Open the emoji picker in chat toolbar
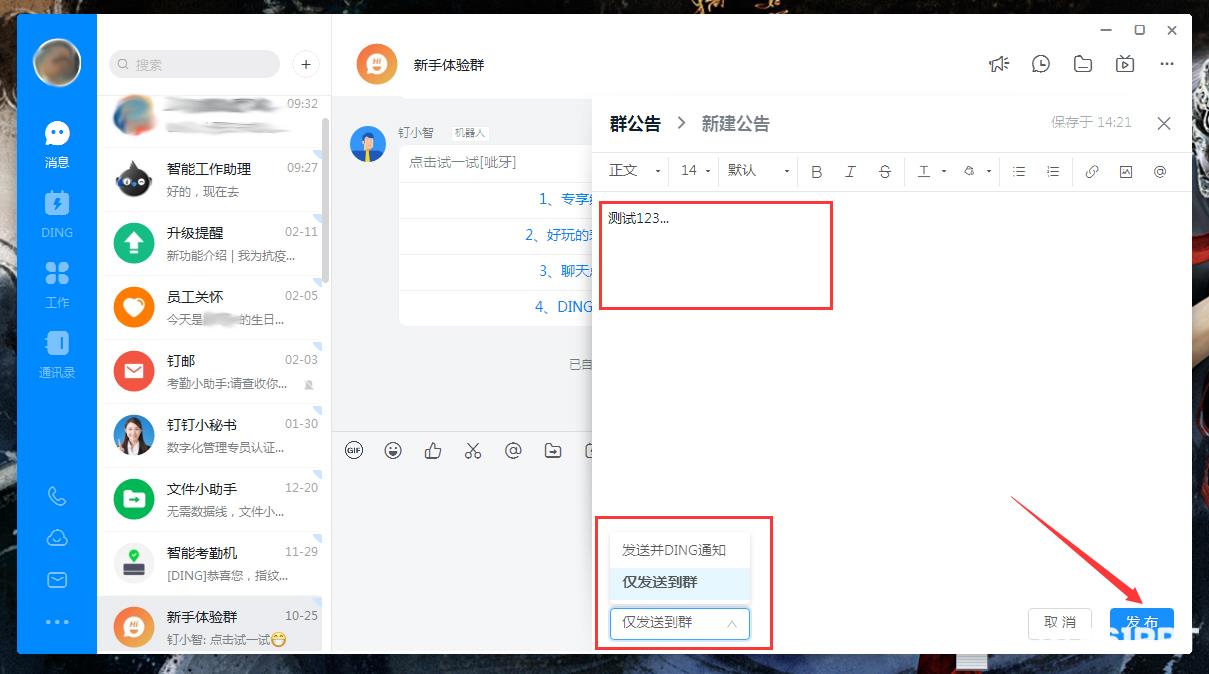The width and height of the screenshot is (1209, 674). (x=393, y=450)
